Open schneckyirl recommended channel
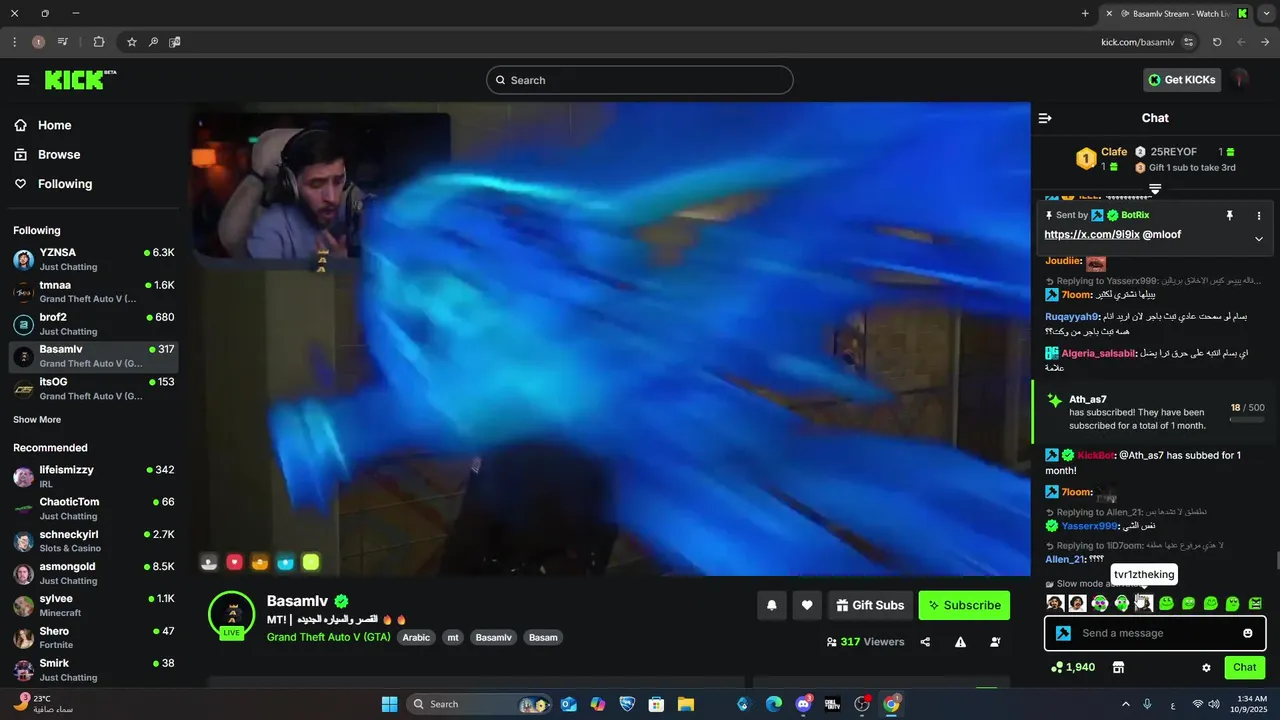The image size is (1280, 720). click(x=94, y=541)
